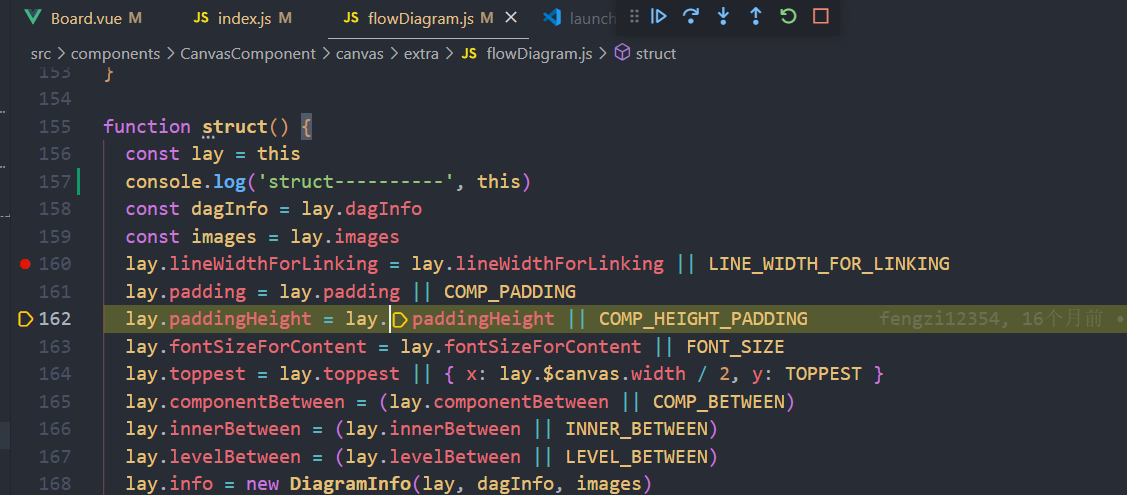This screenshot has width=1127, height=495.
Task: Close the flowDiagram.js tab
Action: click(511, 18)
